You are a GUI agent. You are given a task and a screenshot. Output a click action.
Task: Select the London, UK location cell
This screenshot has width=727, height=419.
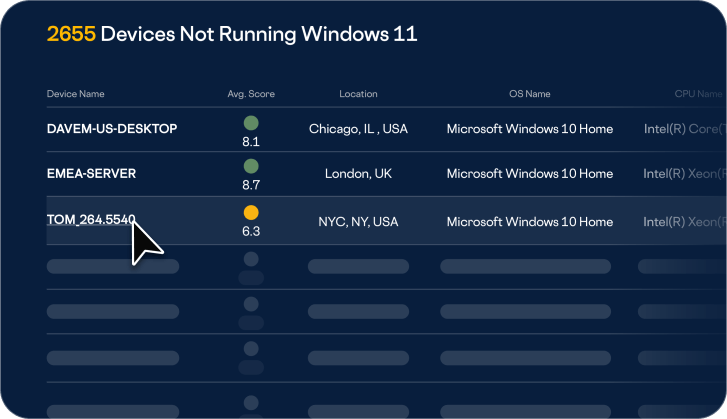coord(358,173)
